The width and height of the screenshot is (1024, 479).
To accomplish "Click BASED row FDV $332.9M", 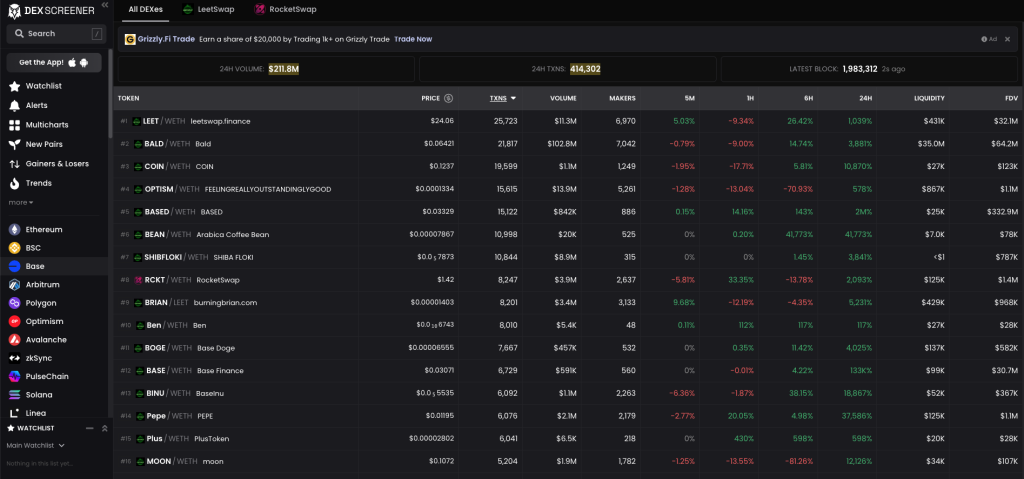I will click(1002, 212).
